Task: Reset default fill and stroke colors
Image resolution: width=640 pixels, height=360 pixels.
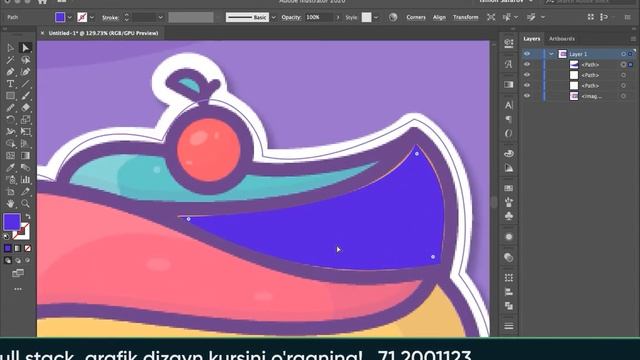Action: (x=7, y=236)
